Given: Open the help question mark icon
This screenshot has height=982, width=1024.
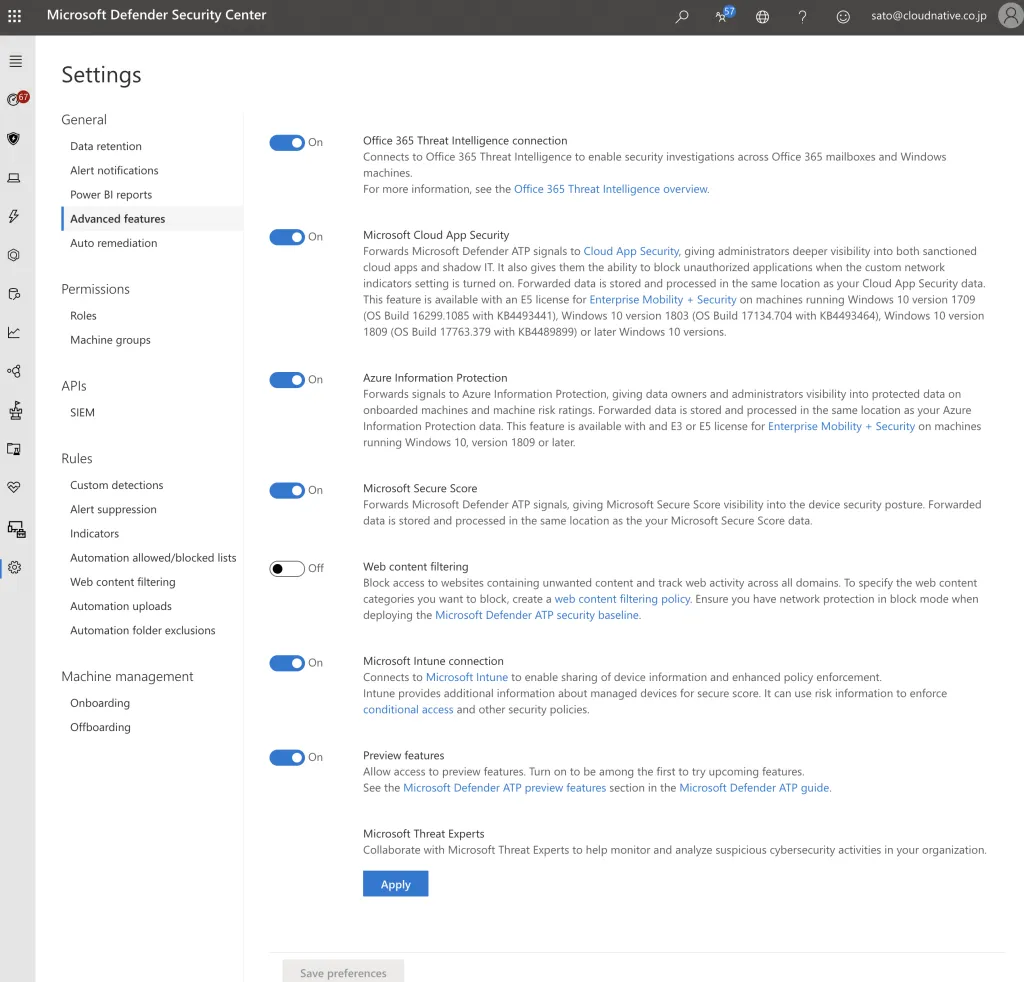Looking at the screenshot, I should (x=802, y=16).
